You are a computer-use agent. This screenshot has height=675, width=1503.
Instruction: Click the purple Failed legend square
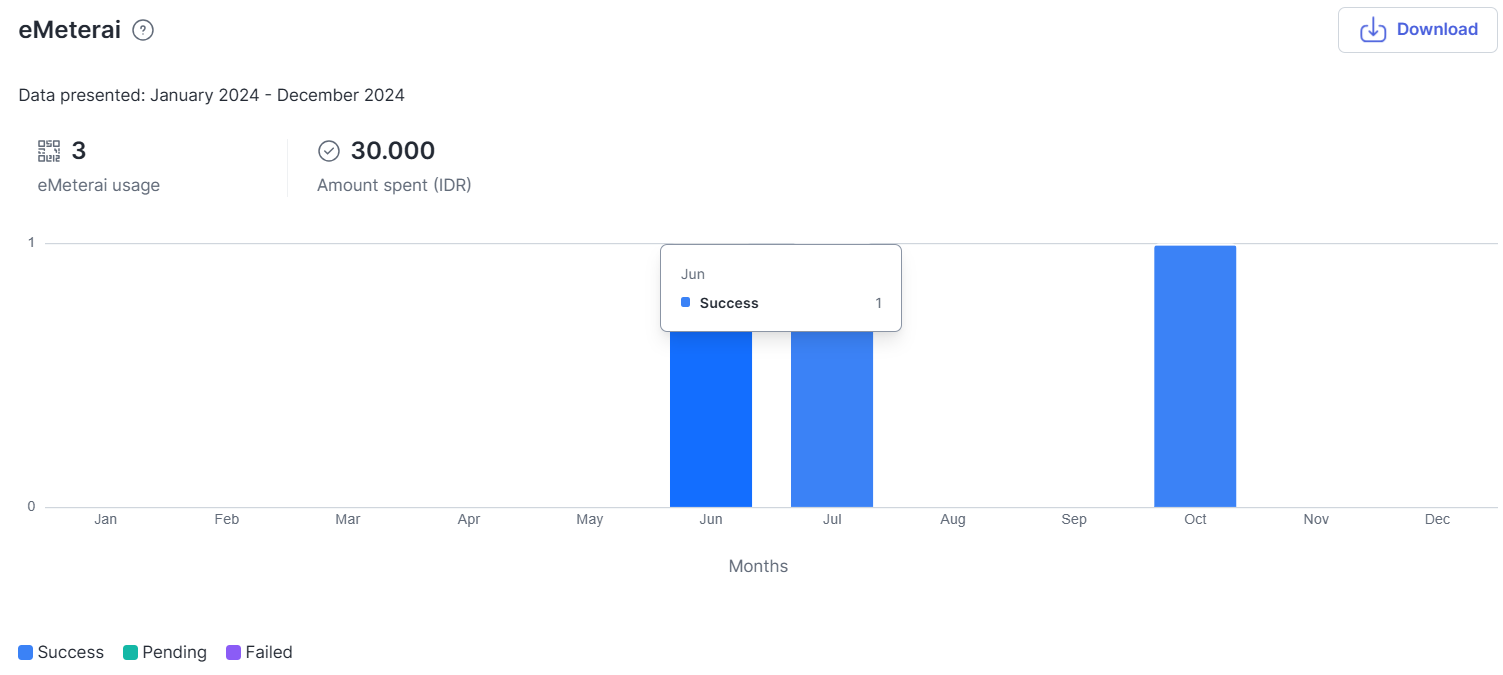pyautogui.click(x=233, y=653)
